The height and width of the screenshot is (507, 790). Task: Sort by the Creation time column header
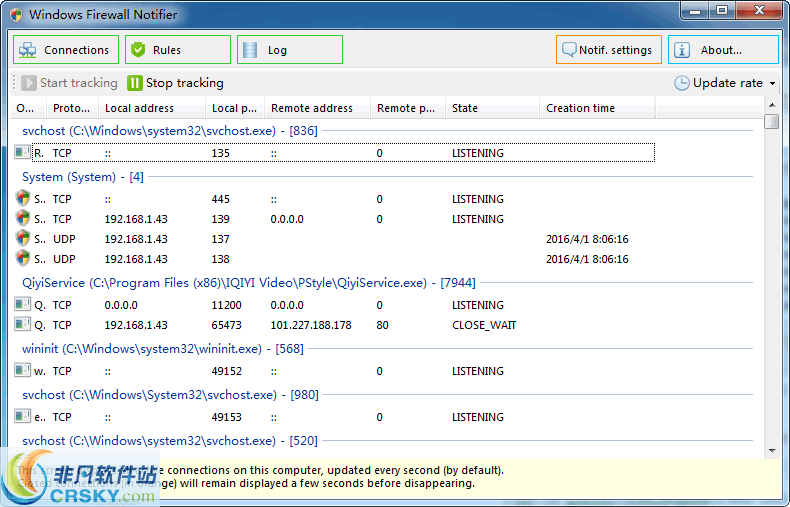pyautogui.click(x=580, y=108)
